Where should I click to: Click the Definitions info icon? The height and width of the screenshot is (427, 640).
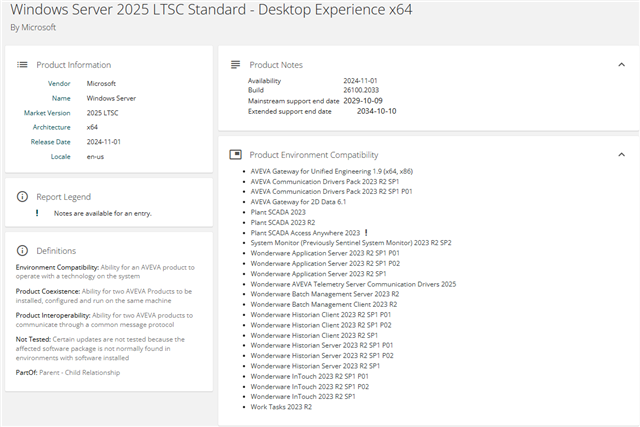tap(22, 251)
